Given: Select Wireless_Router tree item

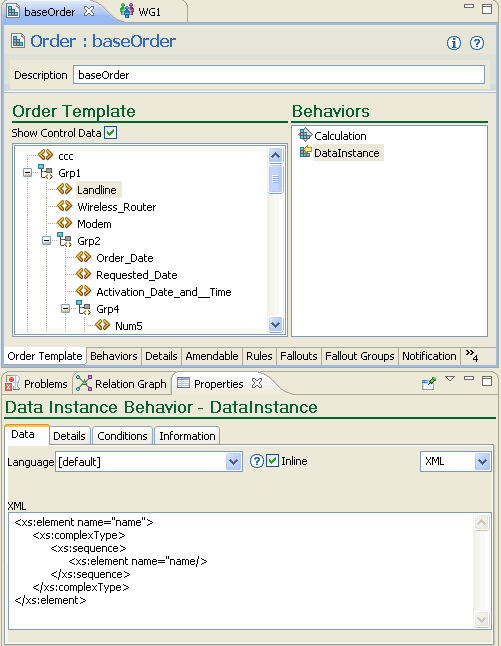Looking at the screenshot, I should [x=117, y=207].
